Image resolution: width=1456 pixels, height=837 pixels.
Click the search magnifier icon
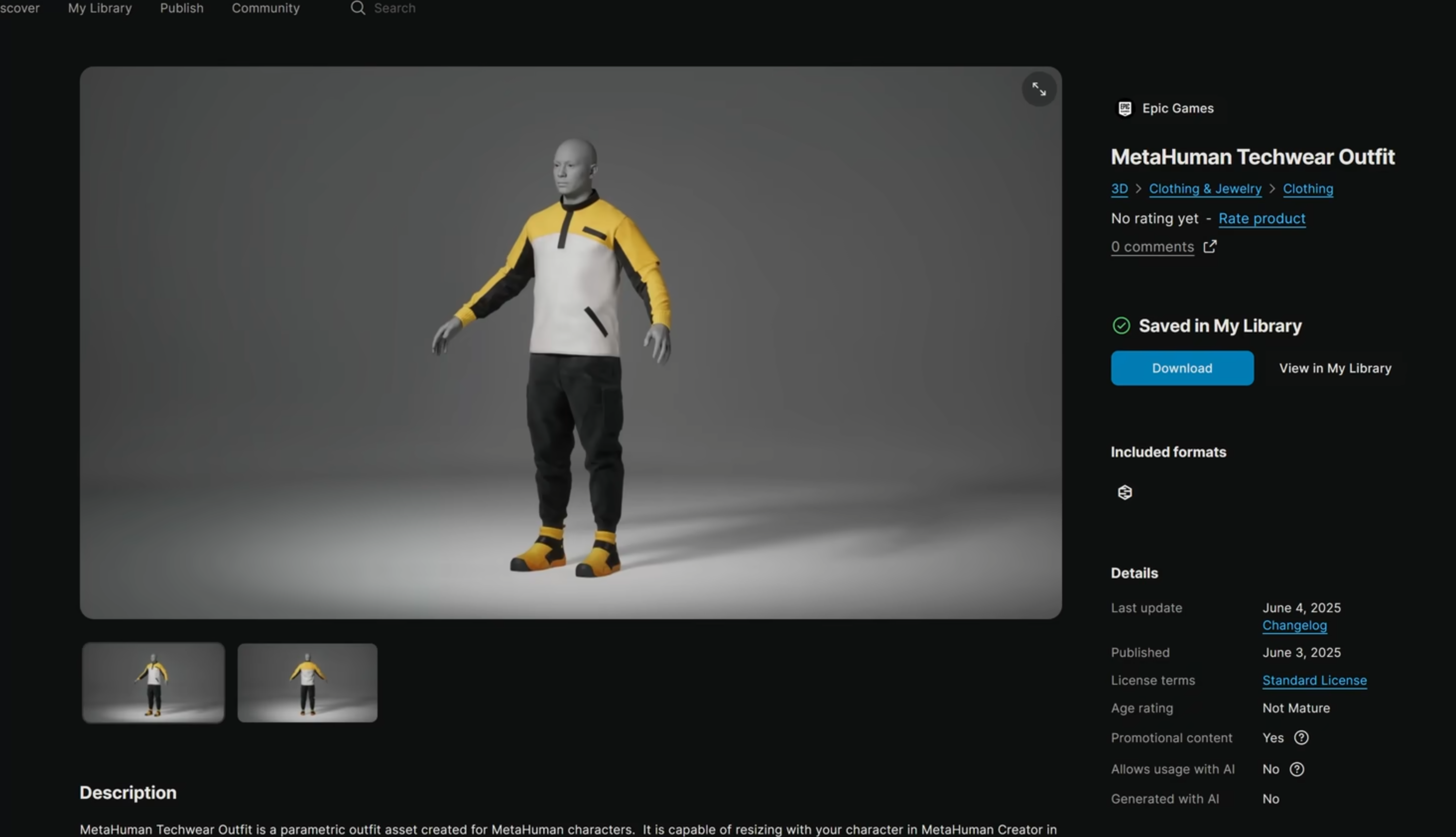tap(358, 8)
